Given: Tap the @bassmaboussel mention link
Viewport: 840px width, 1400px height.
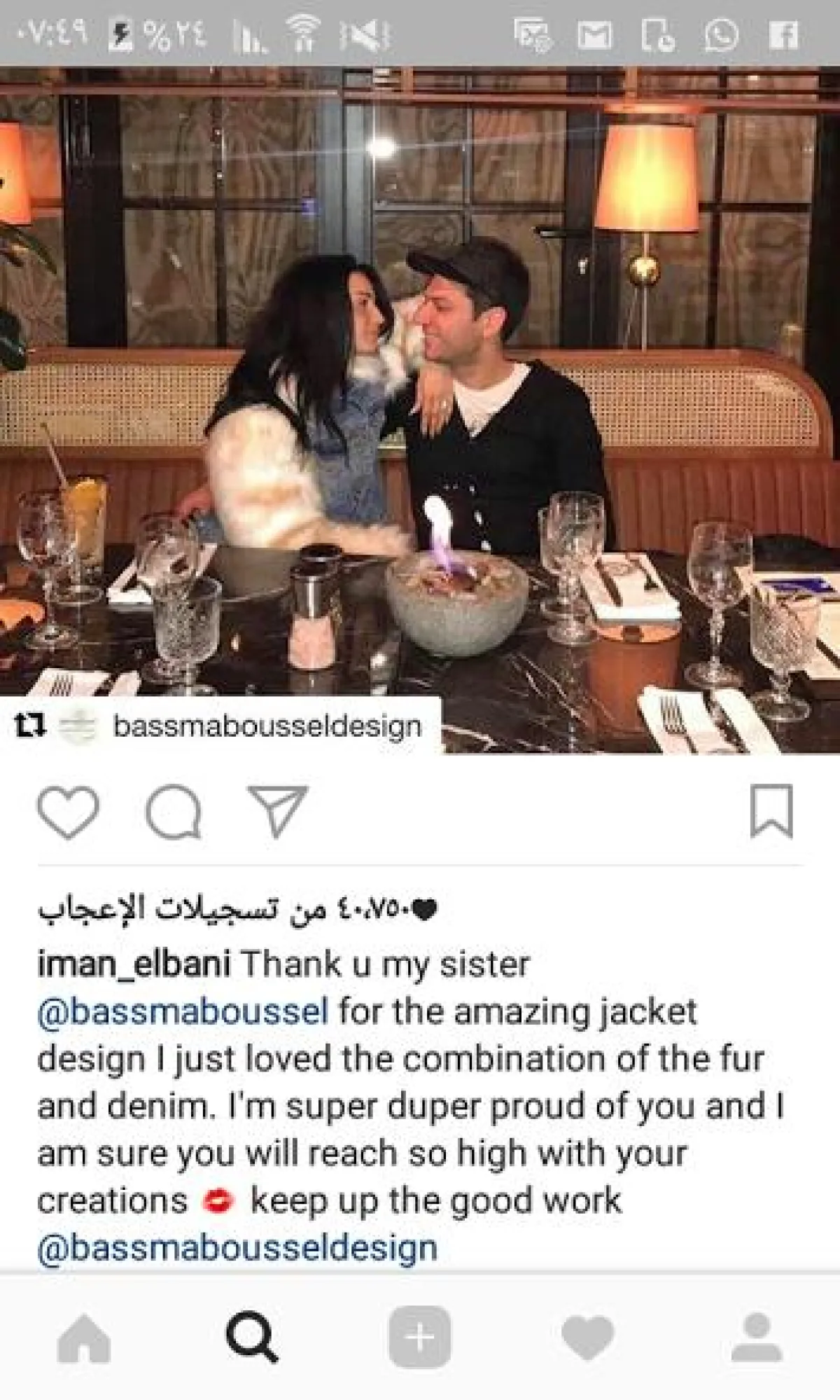Looking at the screenshot, I should click(183, 1012).
